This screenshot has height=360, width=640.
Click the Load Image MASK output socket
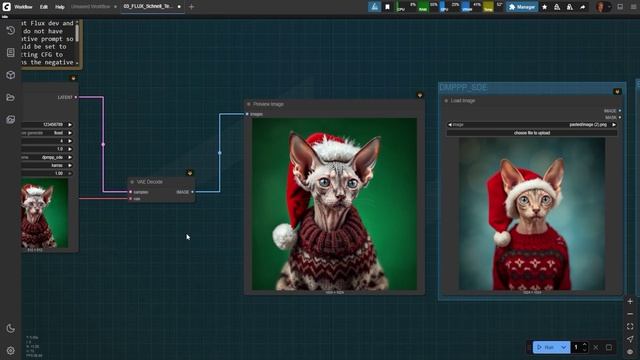click(x=620, y=118)
